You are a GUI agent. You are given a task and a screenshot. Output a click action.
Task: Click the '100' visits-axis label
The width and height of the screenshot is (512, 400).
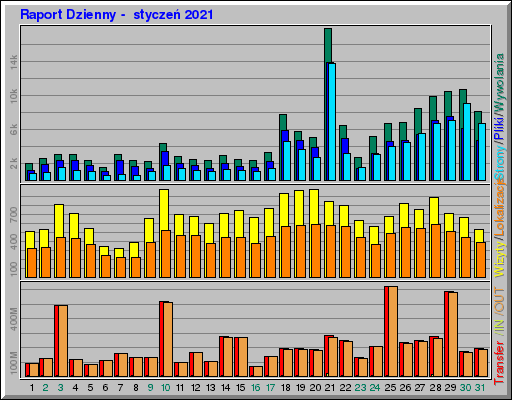[13, 268]
